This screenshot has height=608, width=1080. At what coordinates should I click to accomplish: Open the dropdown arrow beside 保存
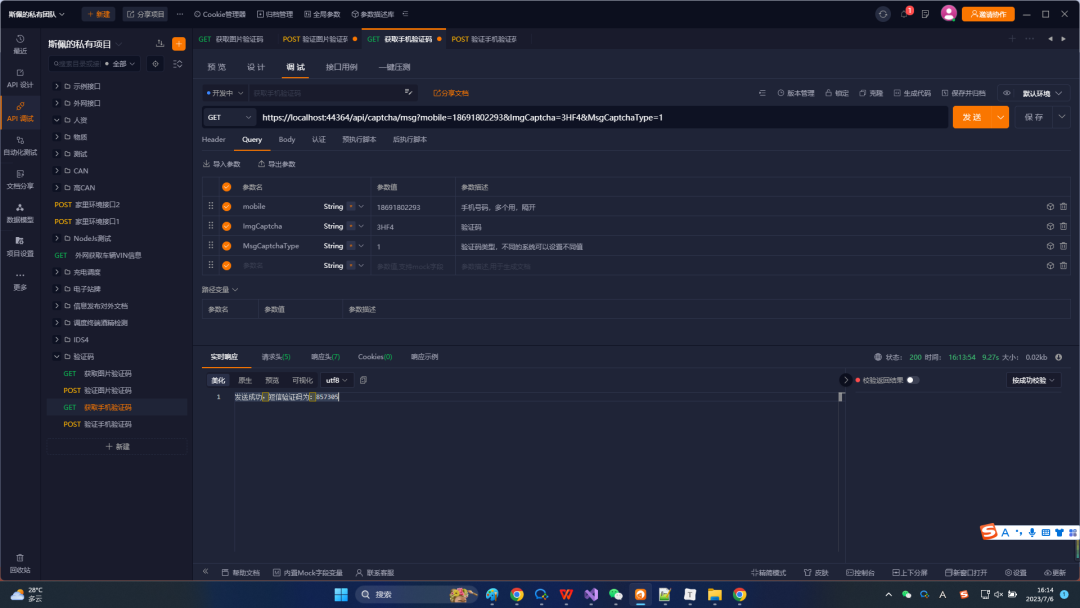pos(1062,117)
